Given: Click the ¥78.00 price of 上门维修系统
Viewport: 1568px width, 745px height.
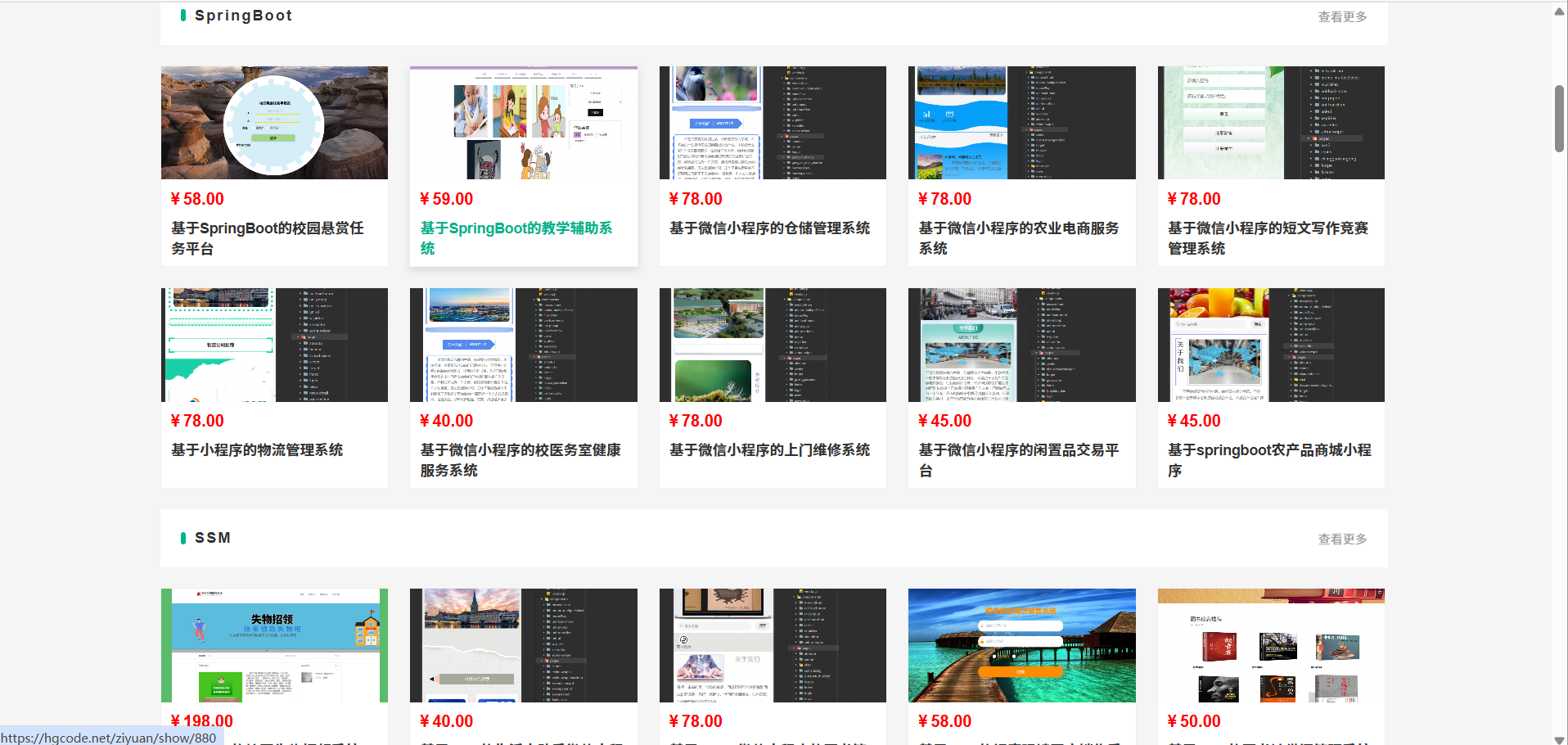Looking at the screenshot, I should point(696,421).
